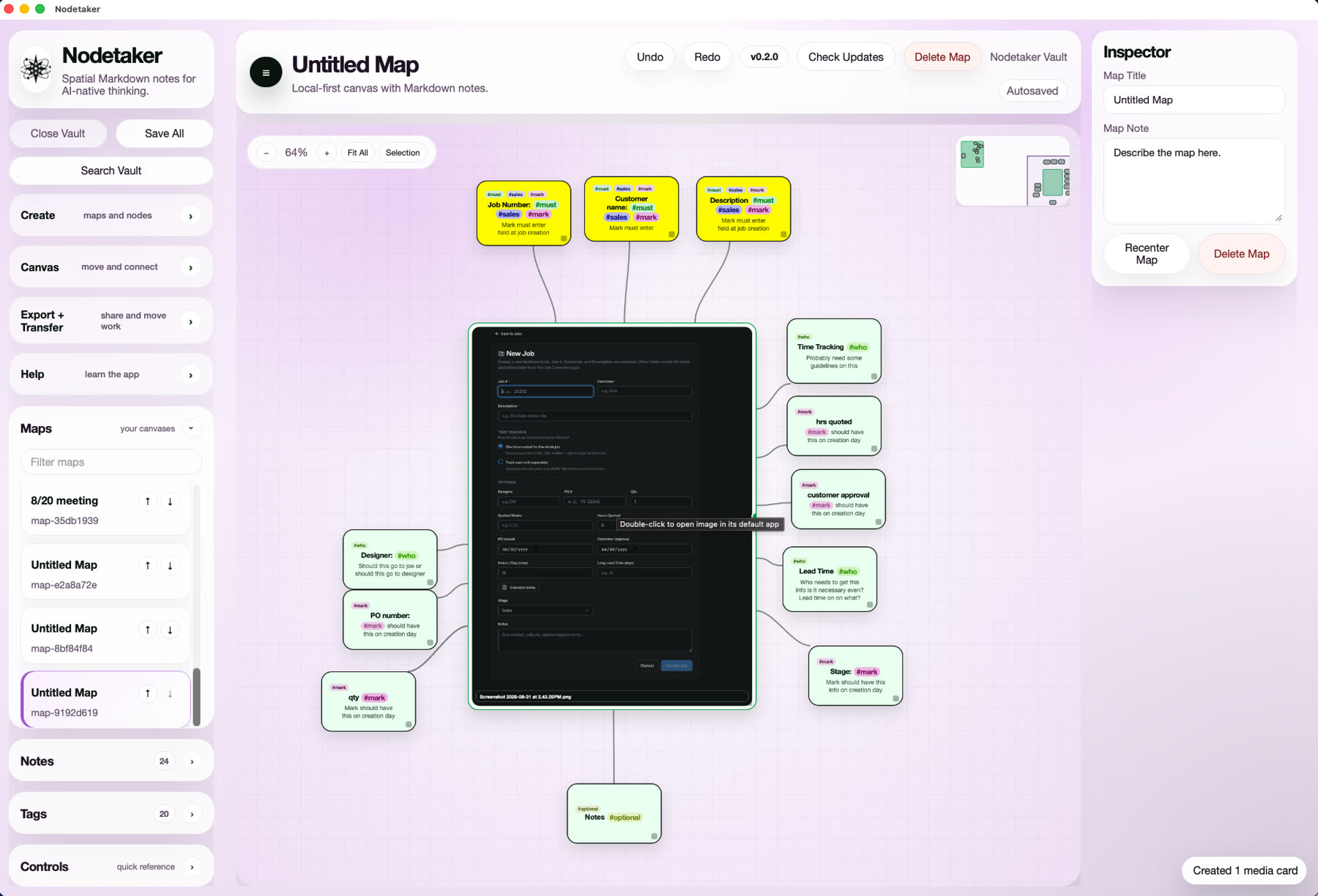This screenshot has width=1318, height=896.
Task: Click Close Vault button
Action: (58, 133)
